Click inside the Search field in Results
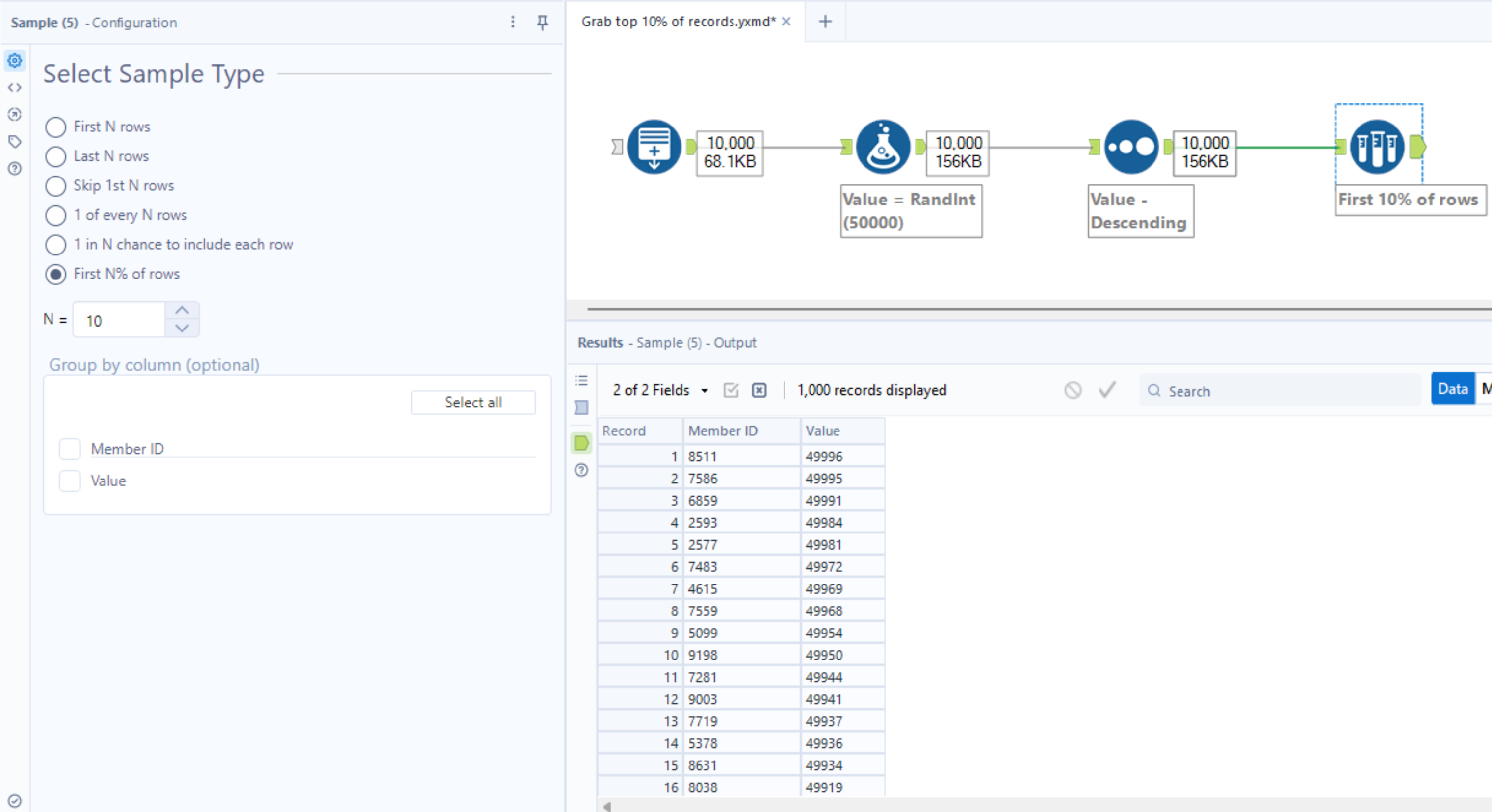The image size is (1492, 812). tap(1245, 391)
